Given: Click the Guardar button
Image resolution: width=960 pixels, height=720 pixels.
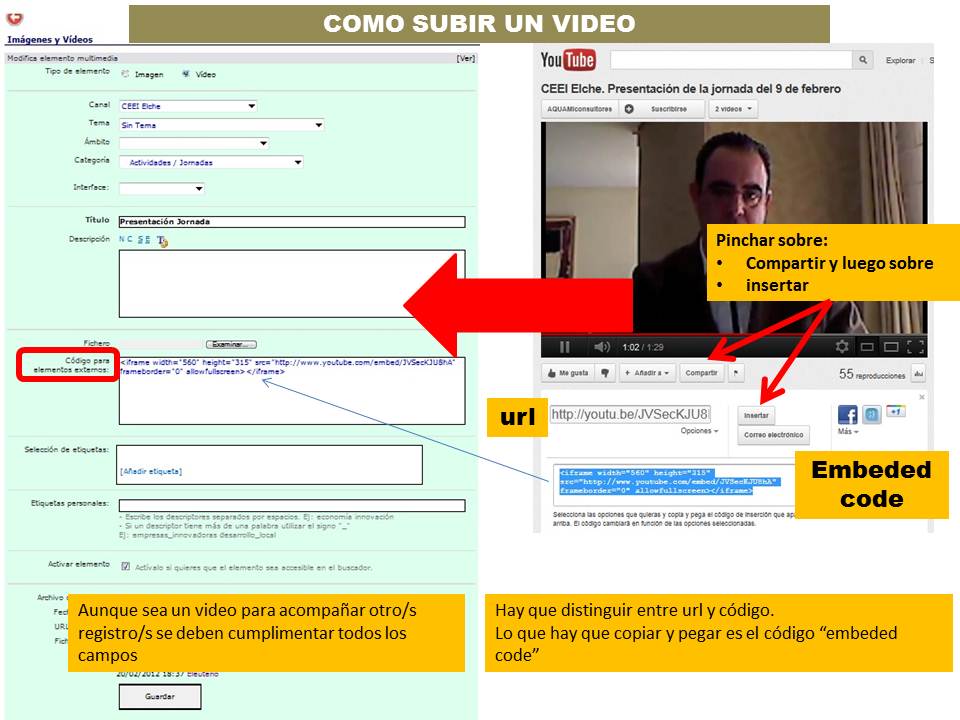Looking at the screenshot, I should point(159,696).
